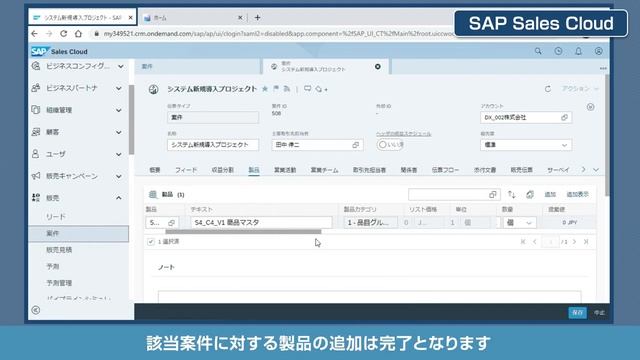This screenshot has width=640, height=360.
Task: Collapse sidebar with bottom-left arrow icon
Action: (x=36, y=310)
